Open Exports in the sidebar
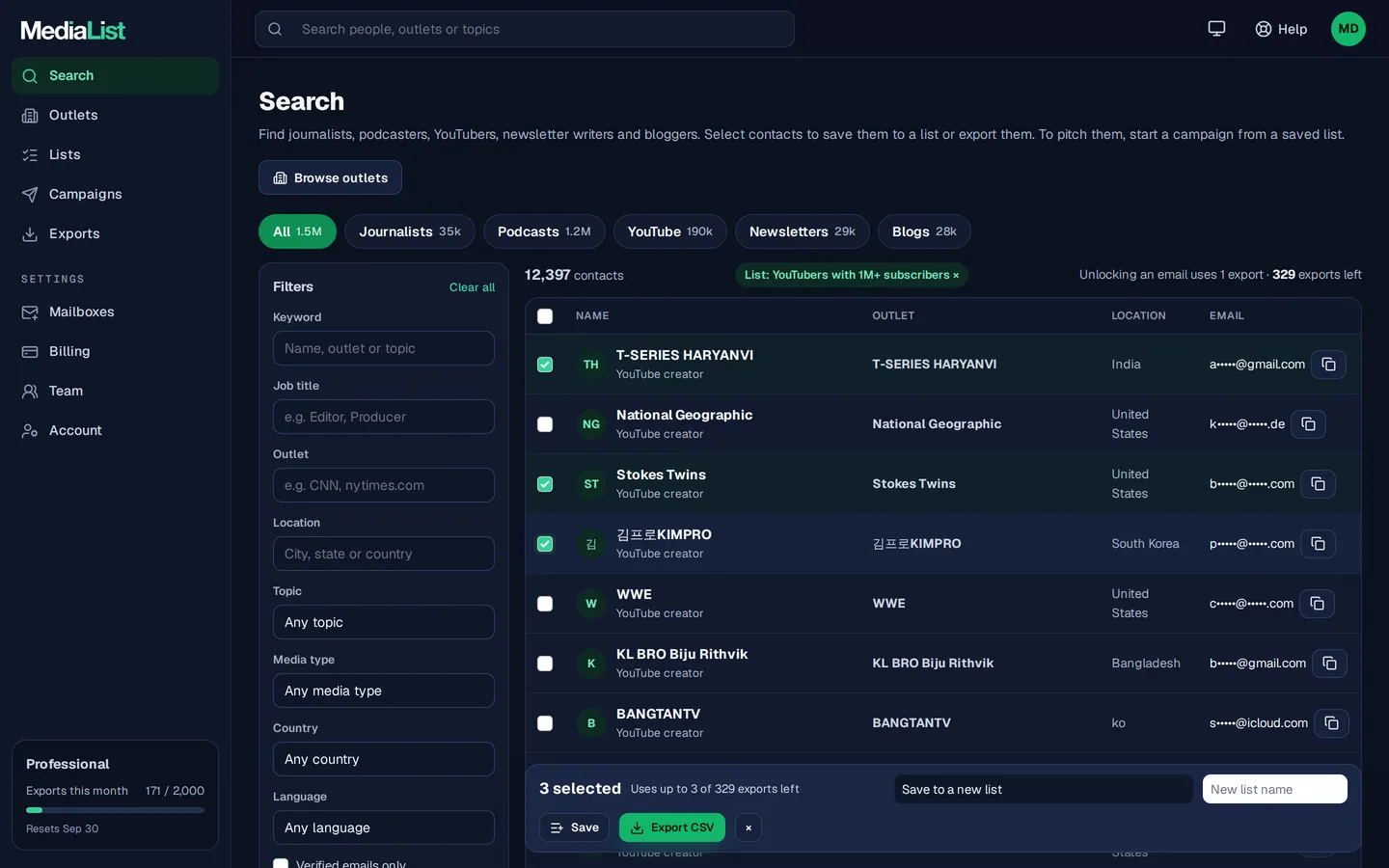Screen dimensions: 1389x868 point(115,233)
